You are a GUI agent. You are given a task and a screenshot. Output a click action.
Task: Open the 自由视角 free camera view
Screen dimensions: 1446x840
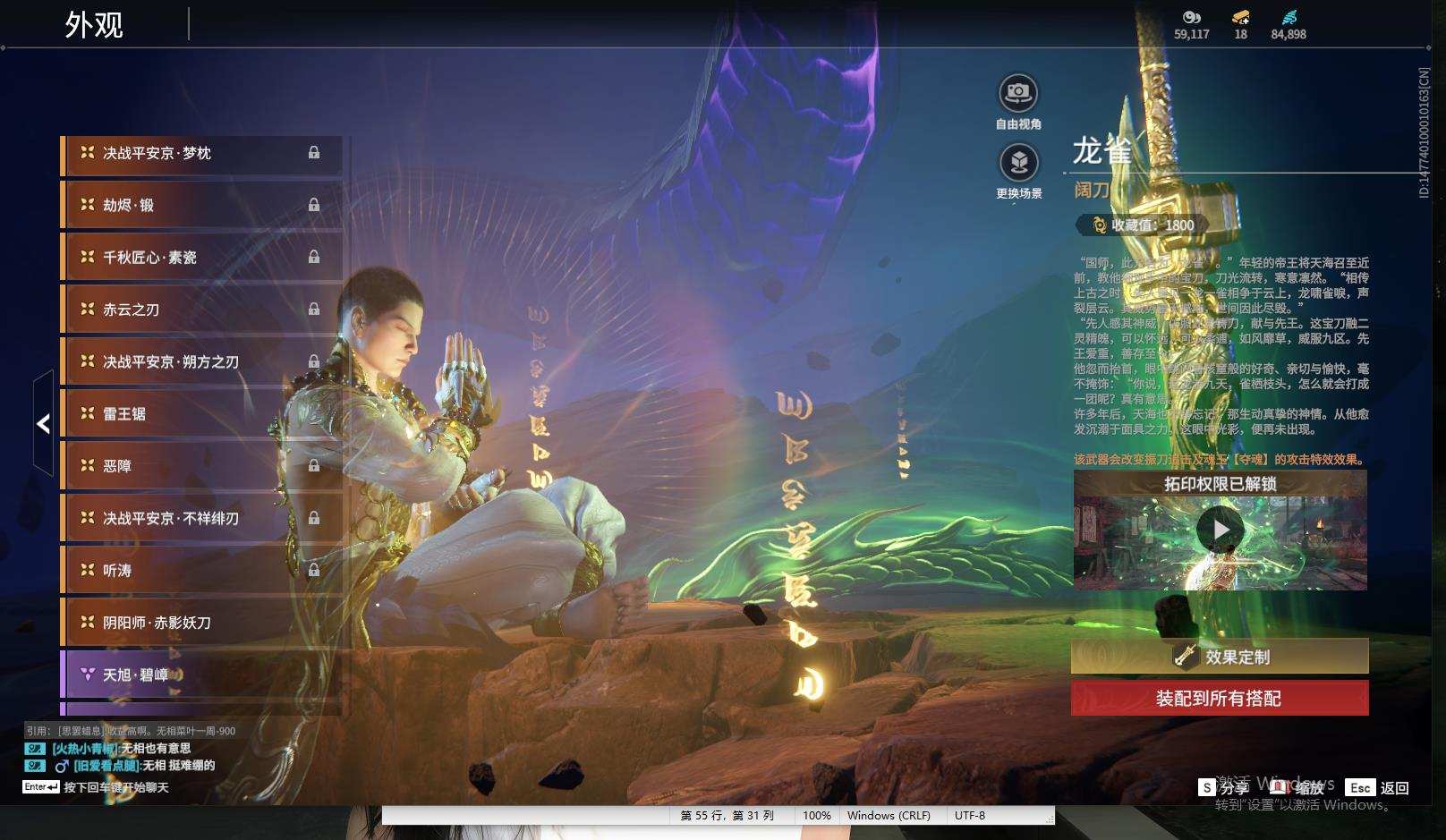click(x=1018, y=92)
